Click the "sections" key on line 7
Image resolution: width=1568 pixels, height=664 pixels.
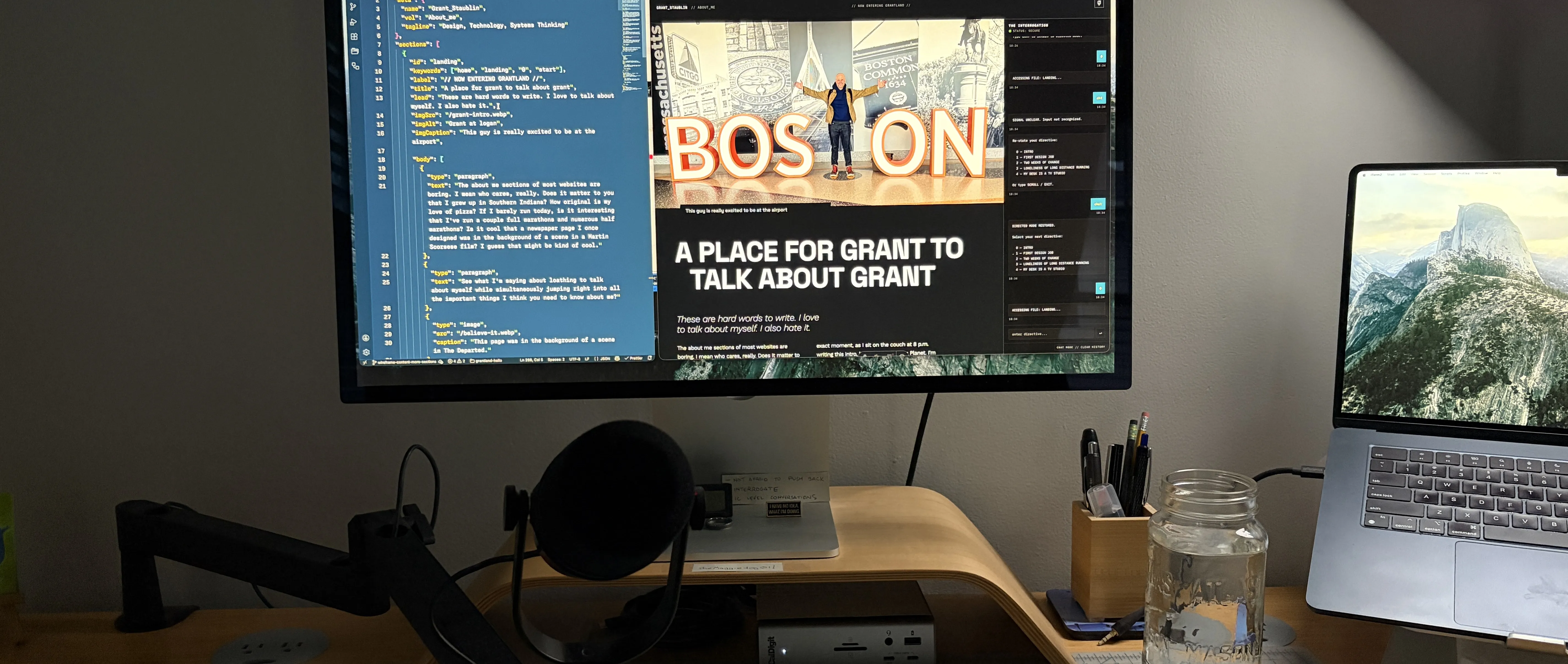(414, 44)
